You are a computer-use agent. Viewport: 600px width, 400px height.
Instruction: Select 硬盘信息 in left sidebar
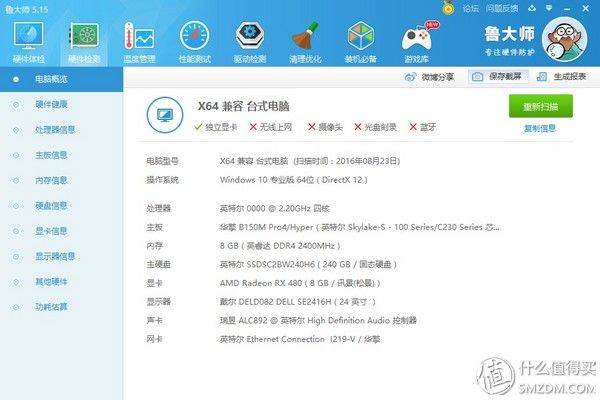(61, 206)
